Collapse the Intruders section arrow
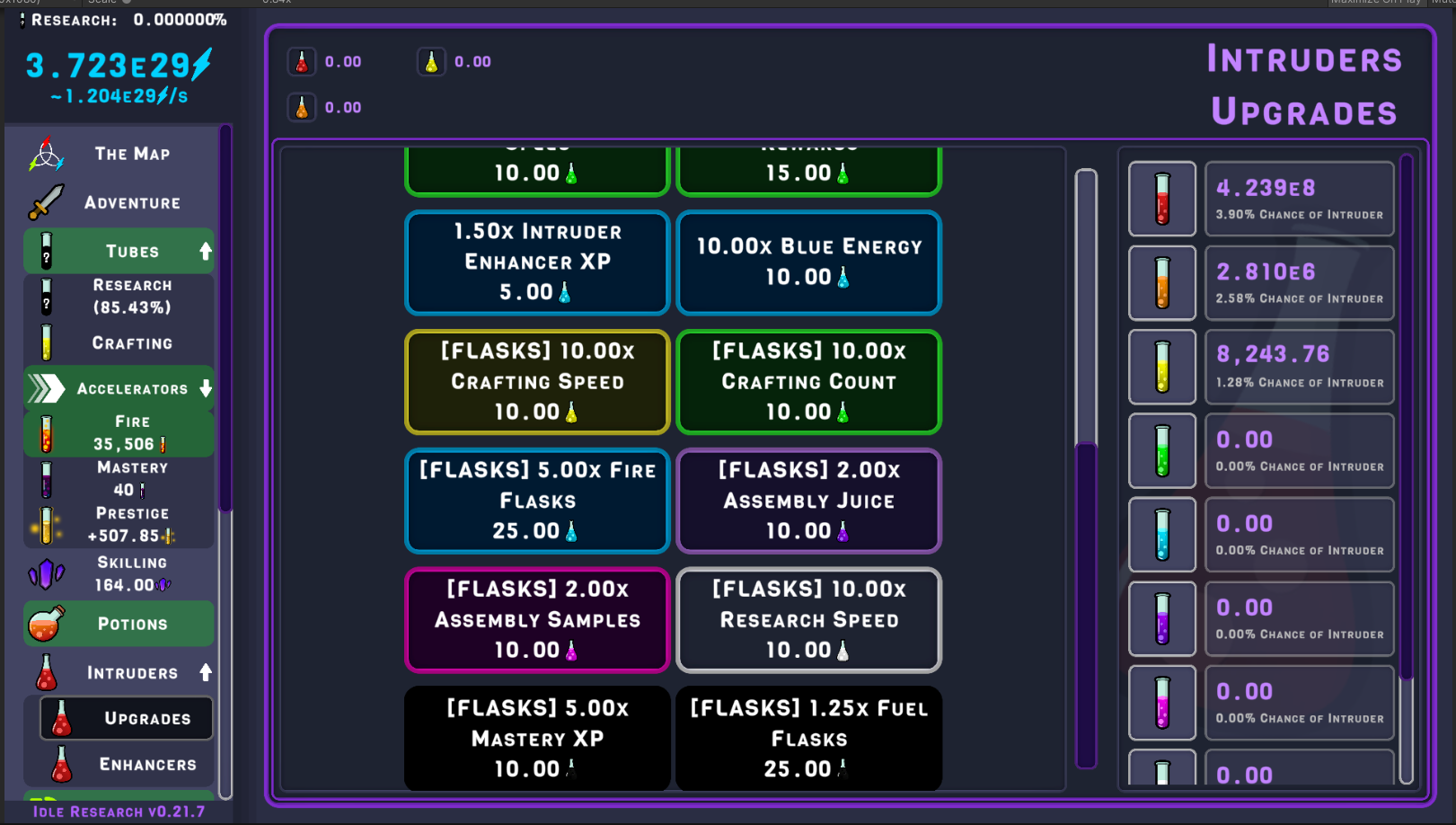 tap(206, 672)
